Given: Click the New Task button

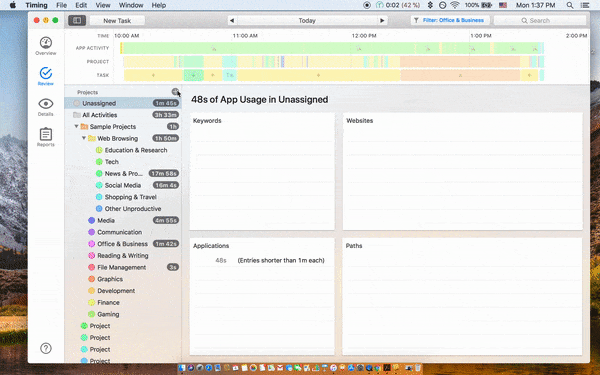Looking at the screenshot, I should coord(117,21).
